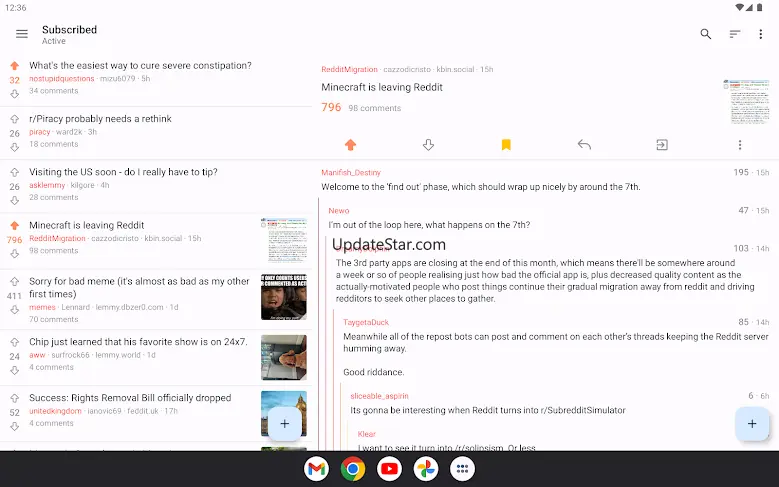Reply to the Minecraft post
This screenshot has height=487, width=779.
(x=584, y=145)
